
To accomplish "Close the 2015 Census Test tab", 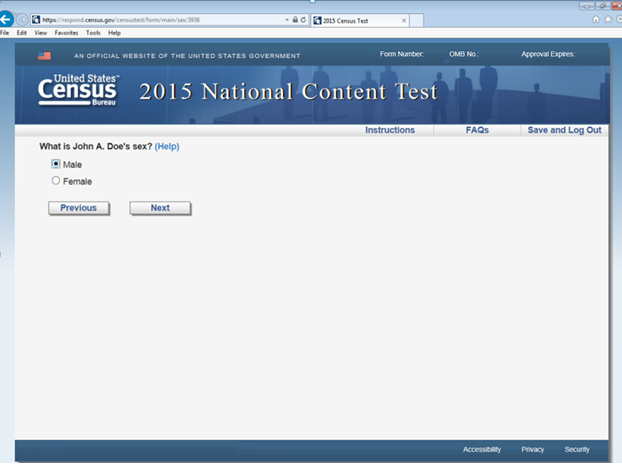I will (x=404, y=21).
